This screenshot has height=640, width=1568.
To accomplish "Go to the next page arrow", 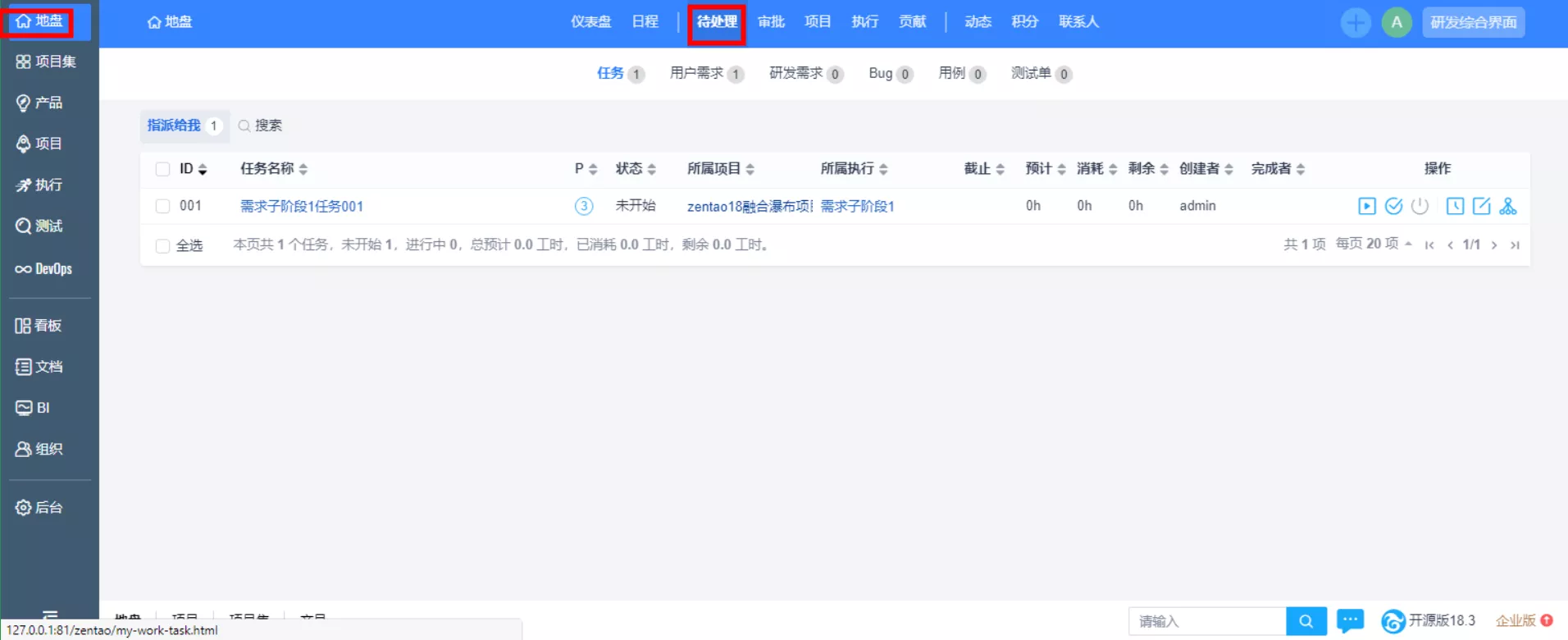I will click(x=1494, y=245).
